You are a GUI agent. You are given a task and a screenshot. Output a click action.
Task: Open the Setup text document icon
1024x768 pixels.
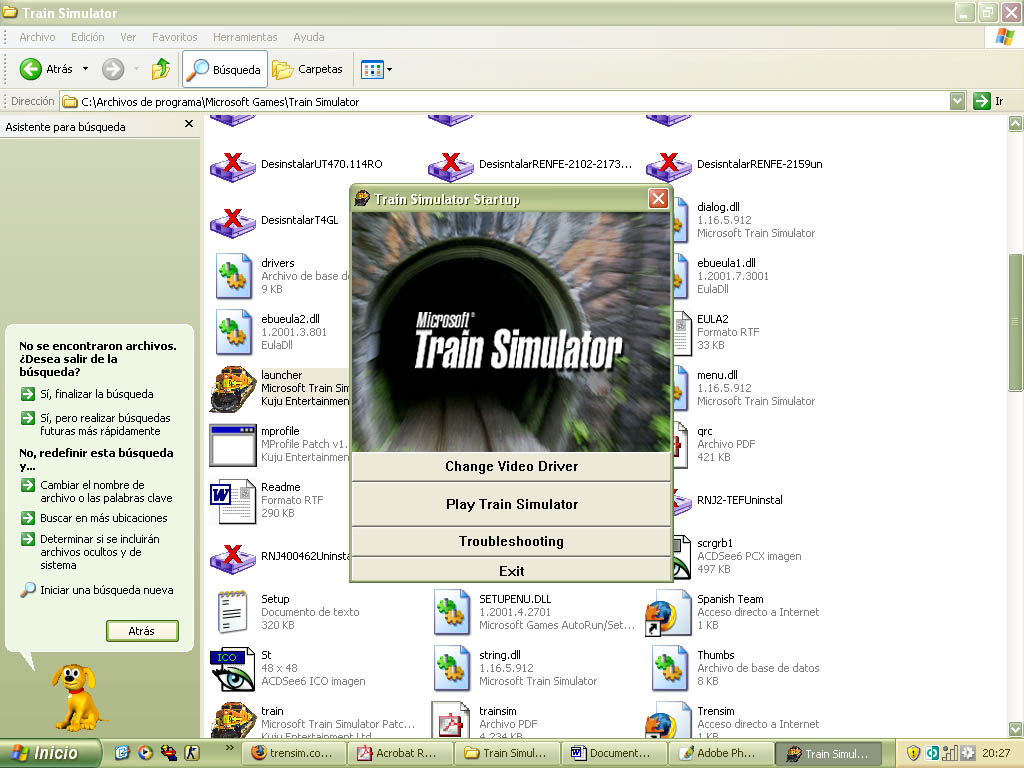tap(232, 611)
